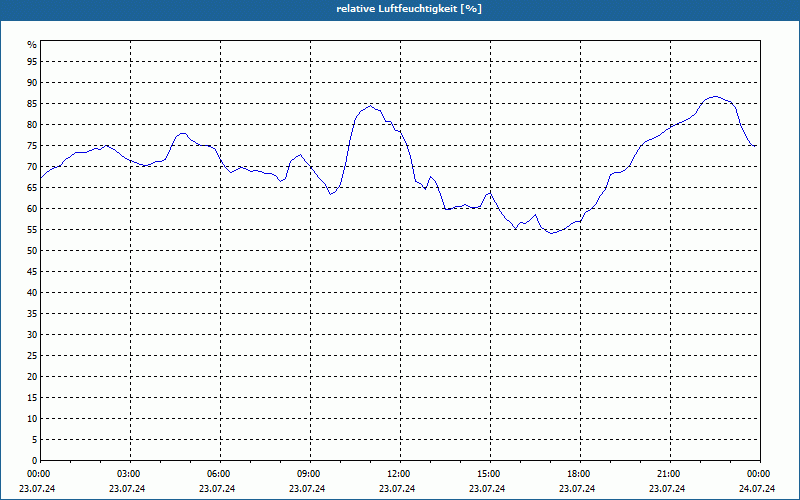Click the y-axis label '80'
The width and height of the screenshot is (800, 500).
32,124
